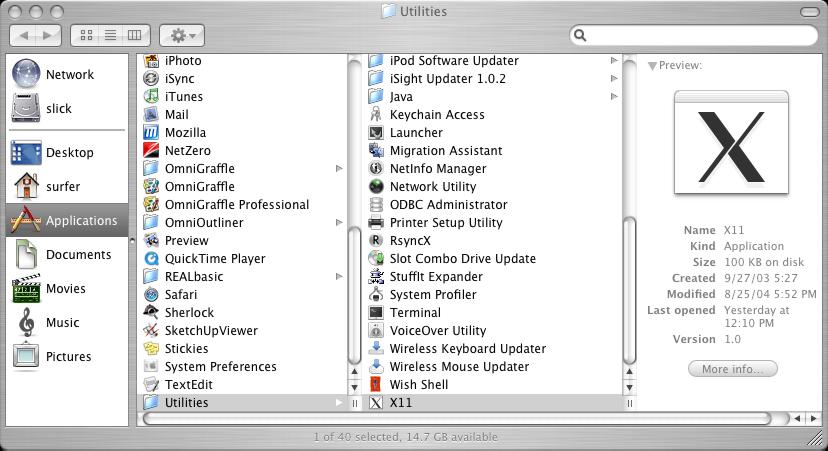Image resolution: width=828 pixels, height=451 pixels.
Task: Click the Network globe in sidebar
Action: point(26,75)
